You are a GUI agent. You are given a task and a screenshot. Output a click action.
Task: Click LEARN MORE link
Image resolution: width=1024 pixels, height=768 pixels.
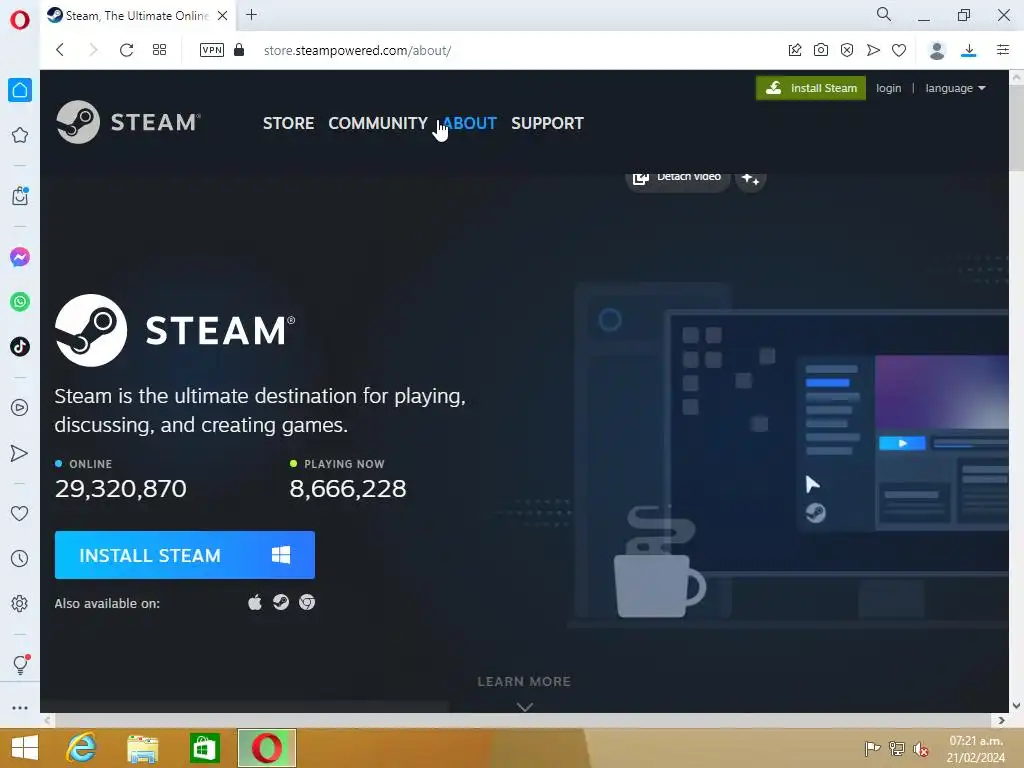point(524,681)
